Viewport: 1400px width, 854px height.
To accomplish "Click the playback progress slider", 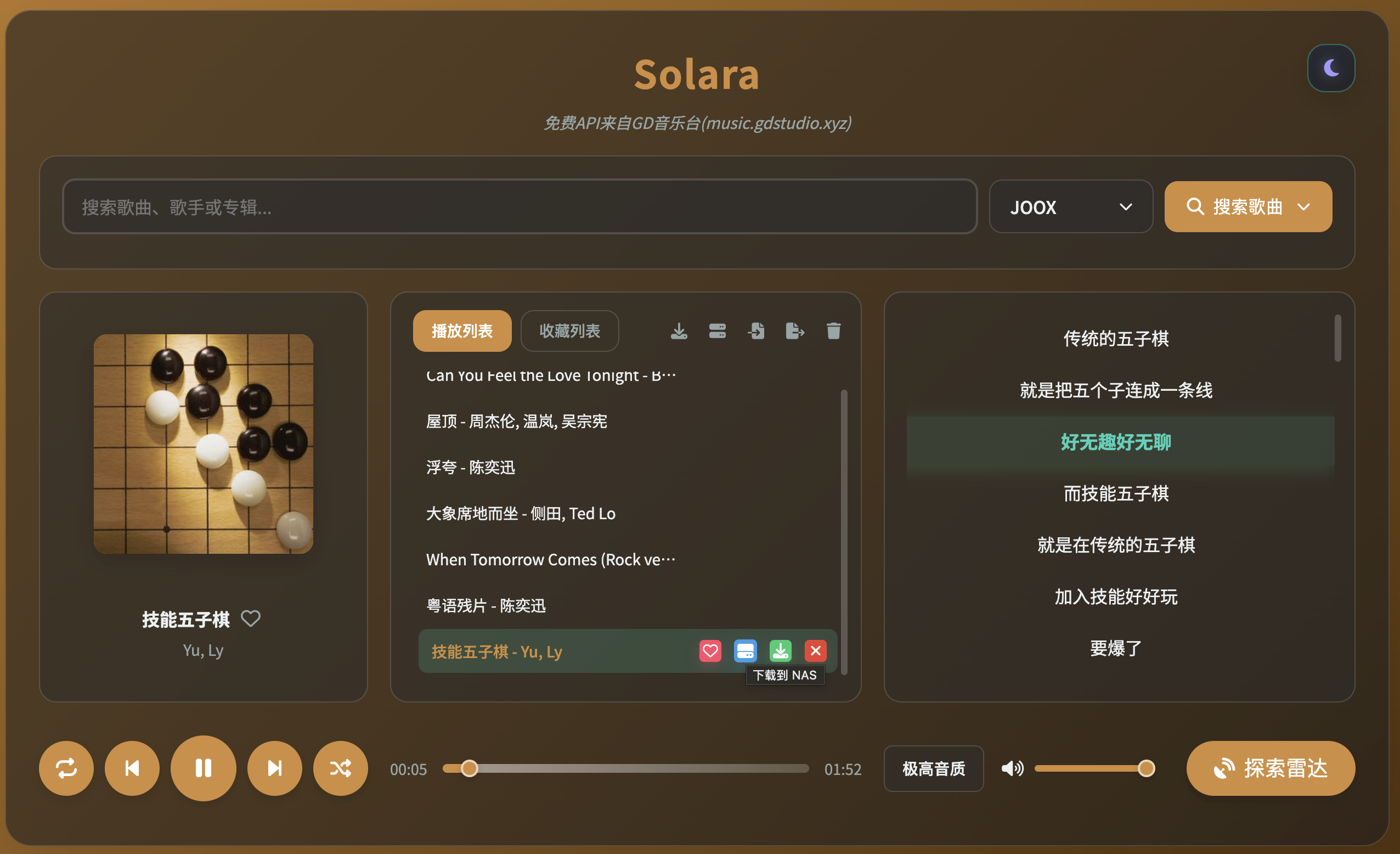I will click(x=625, y=769).
